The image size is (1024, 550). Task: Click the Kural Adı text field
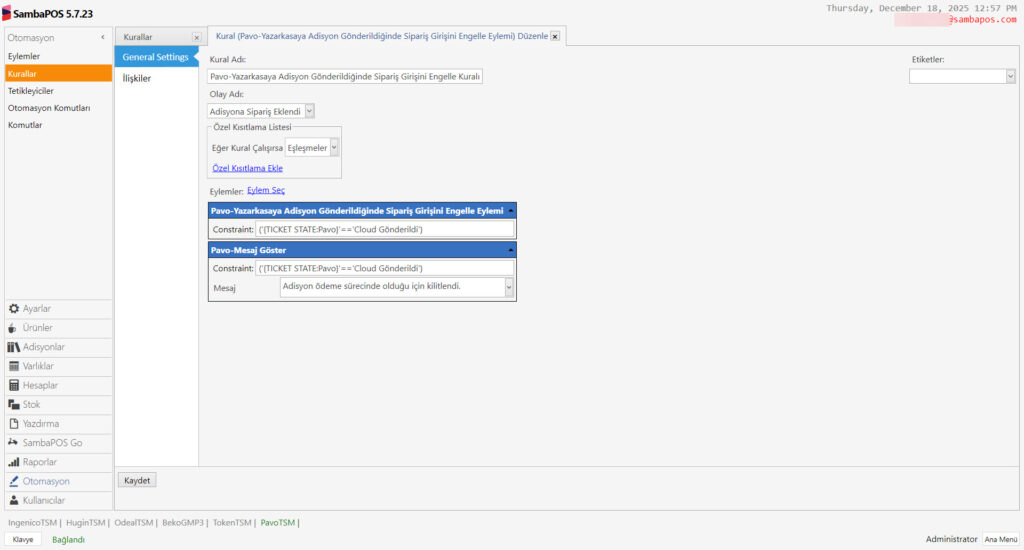click(345, 76)
